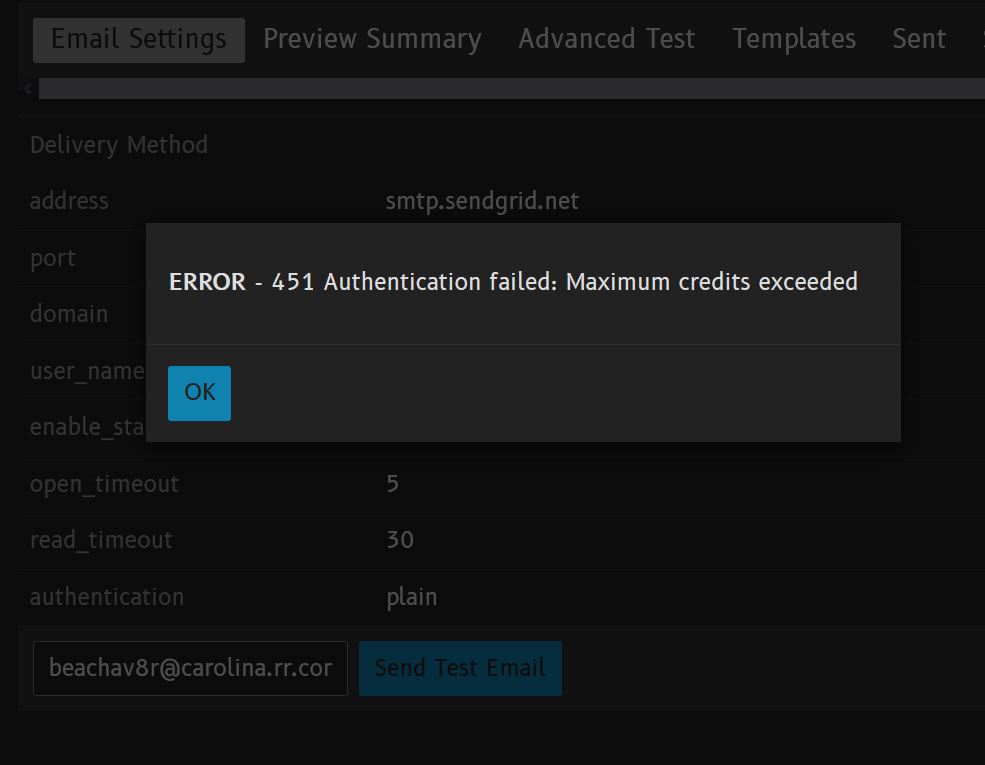This screenshot has height=765, width=985.
Task: Select the Templates tab
Action: coord(794,40)
